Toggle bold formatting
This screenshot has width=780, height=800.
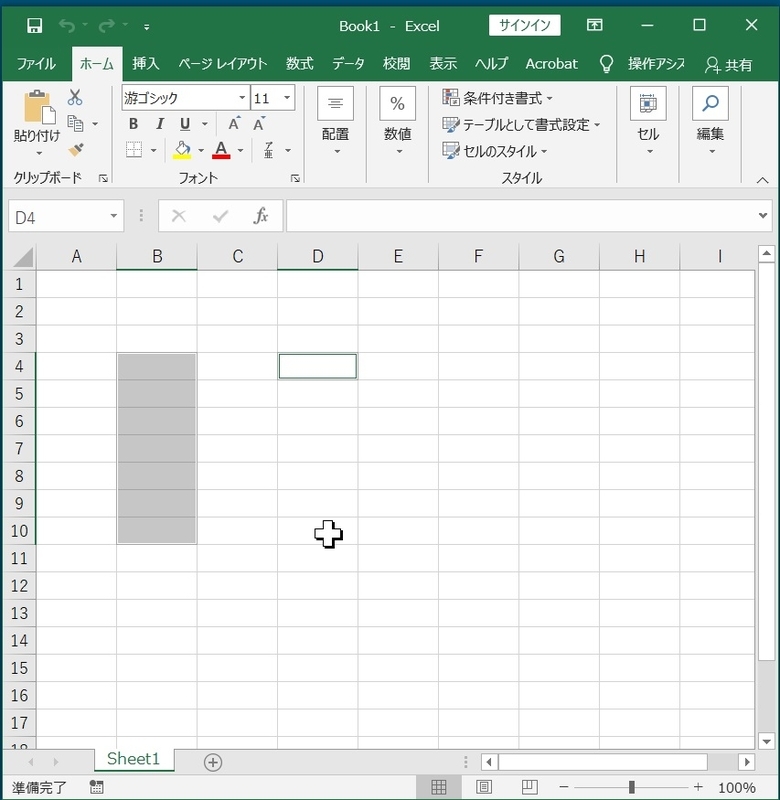[x=134, y=124]
